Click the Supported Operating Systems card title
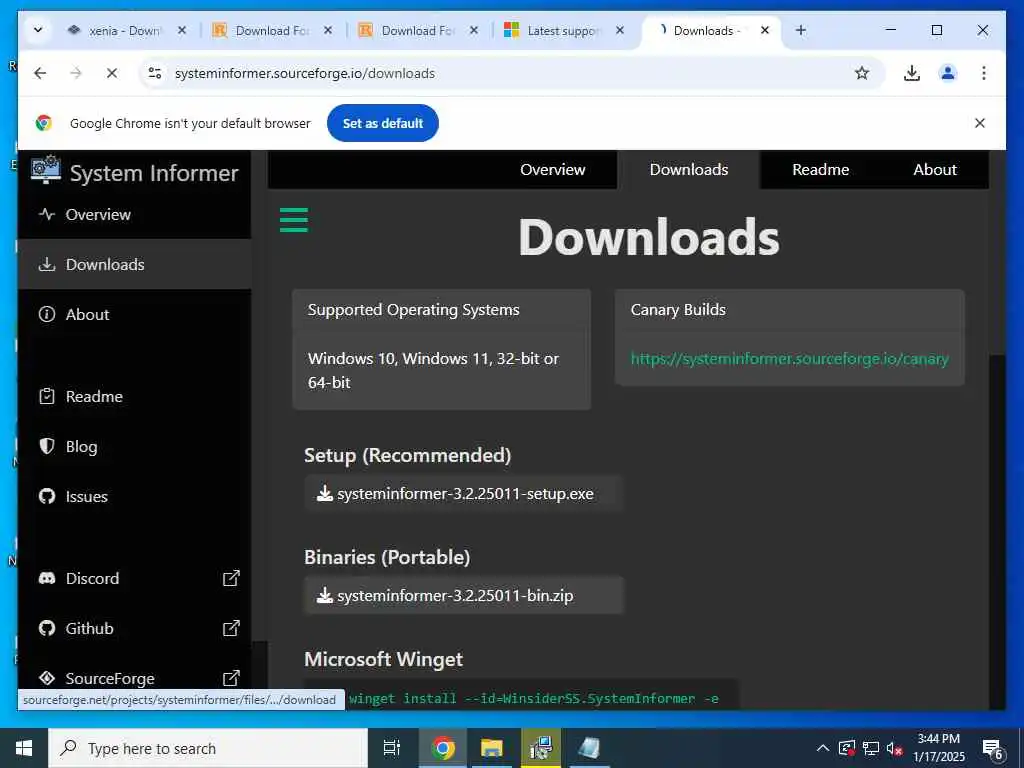Viewport: 1024px width, 768px height. (x=413, y=310)
